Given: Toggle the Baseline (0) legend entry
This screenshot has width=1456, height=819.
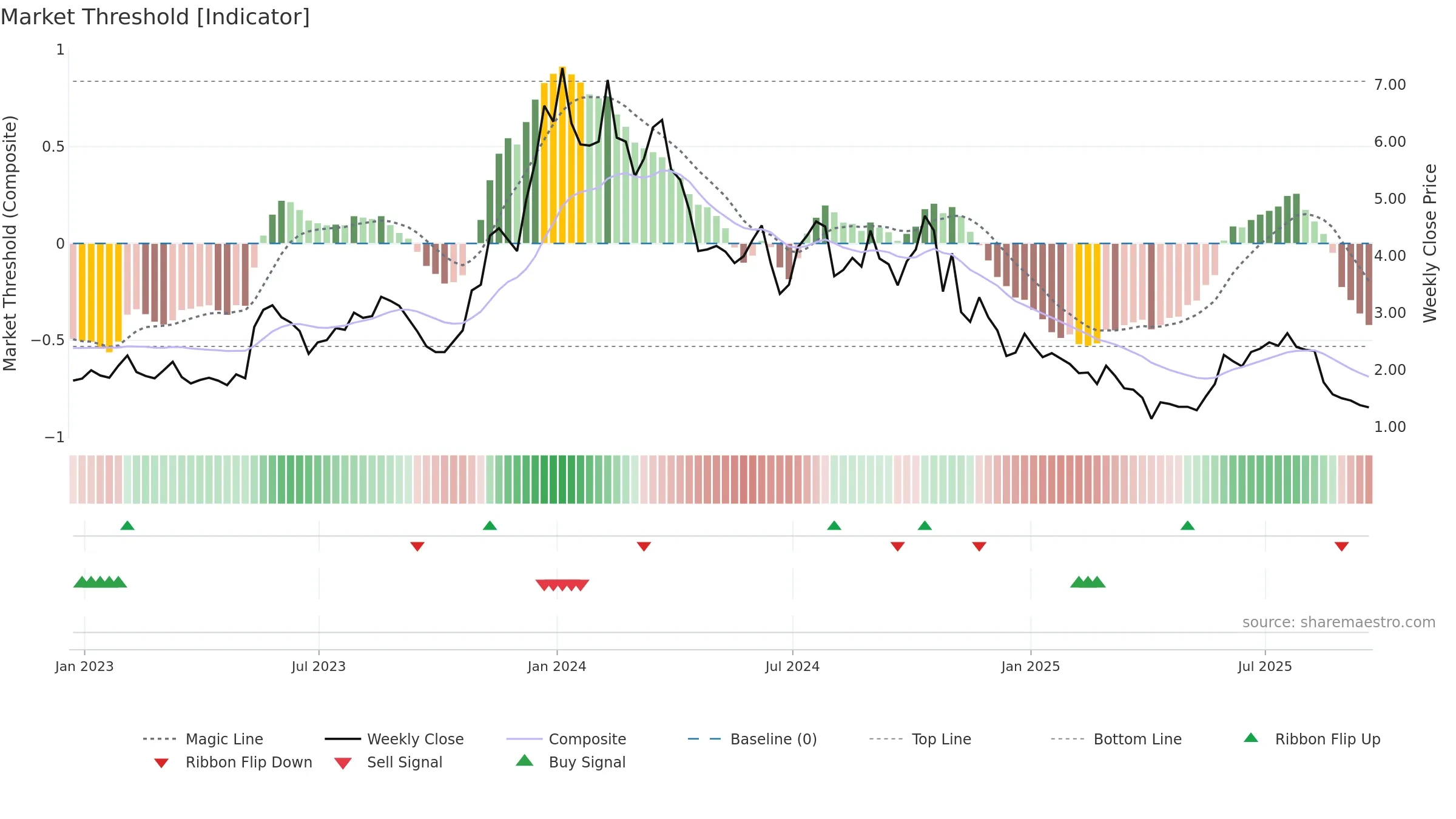Looking at the screenshot, I should (752, 739).
